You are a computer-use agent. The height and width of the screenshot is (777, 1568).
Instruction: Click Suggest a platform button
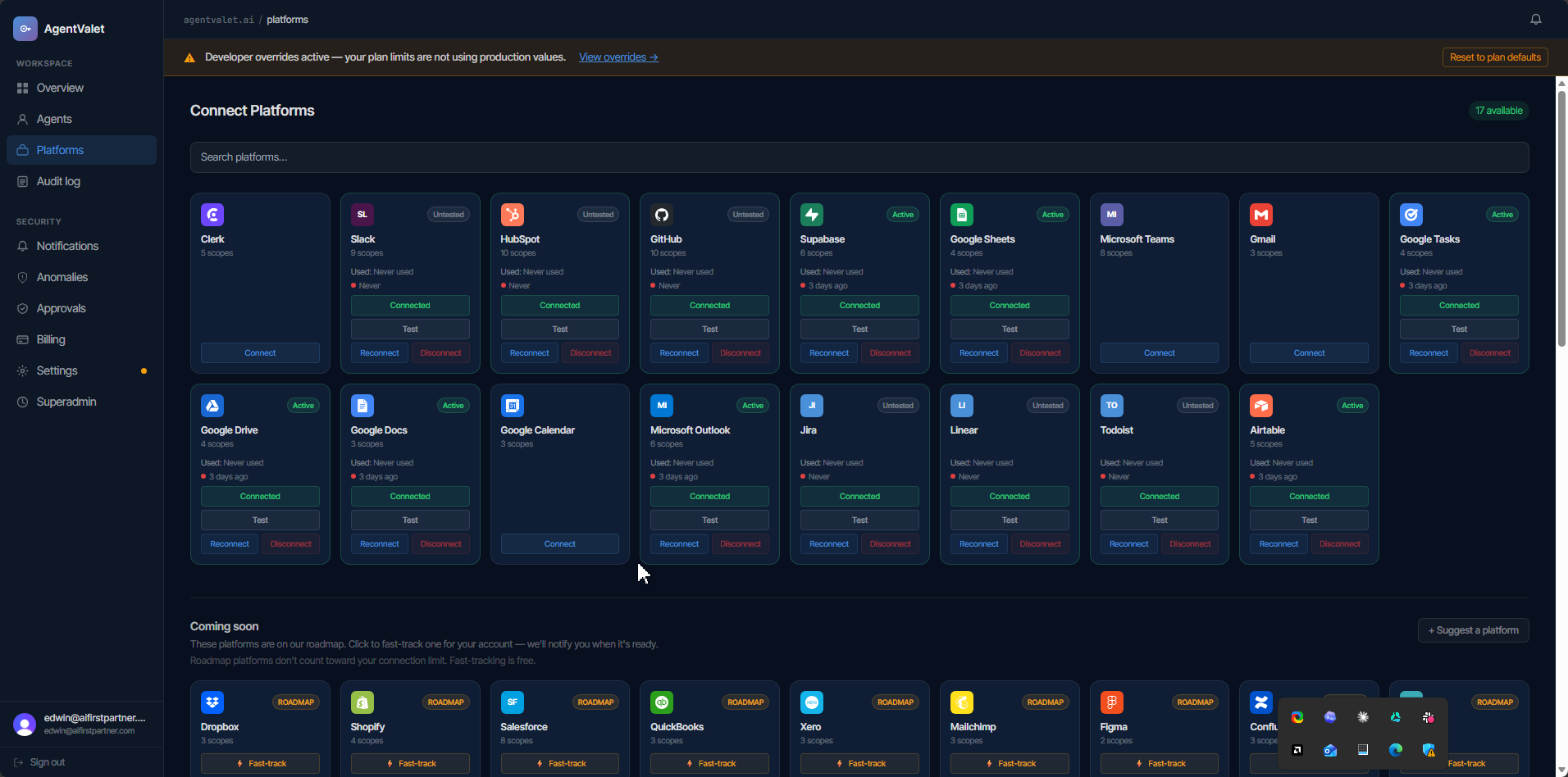pos(1474,630)
